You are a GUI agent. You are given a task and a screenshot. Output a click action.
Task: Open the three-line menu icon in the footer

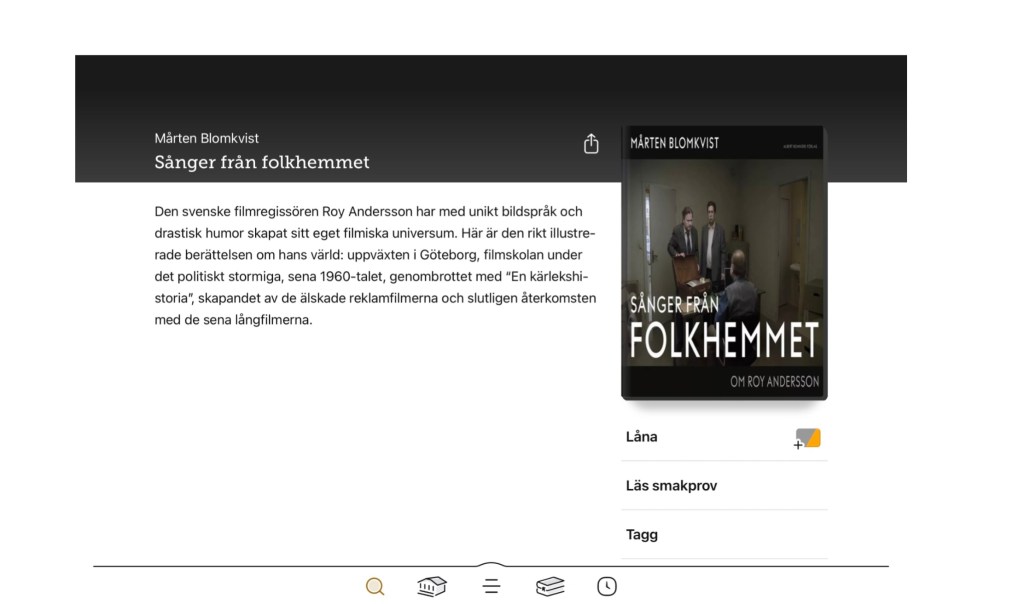(491, 586)
